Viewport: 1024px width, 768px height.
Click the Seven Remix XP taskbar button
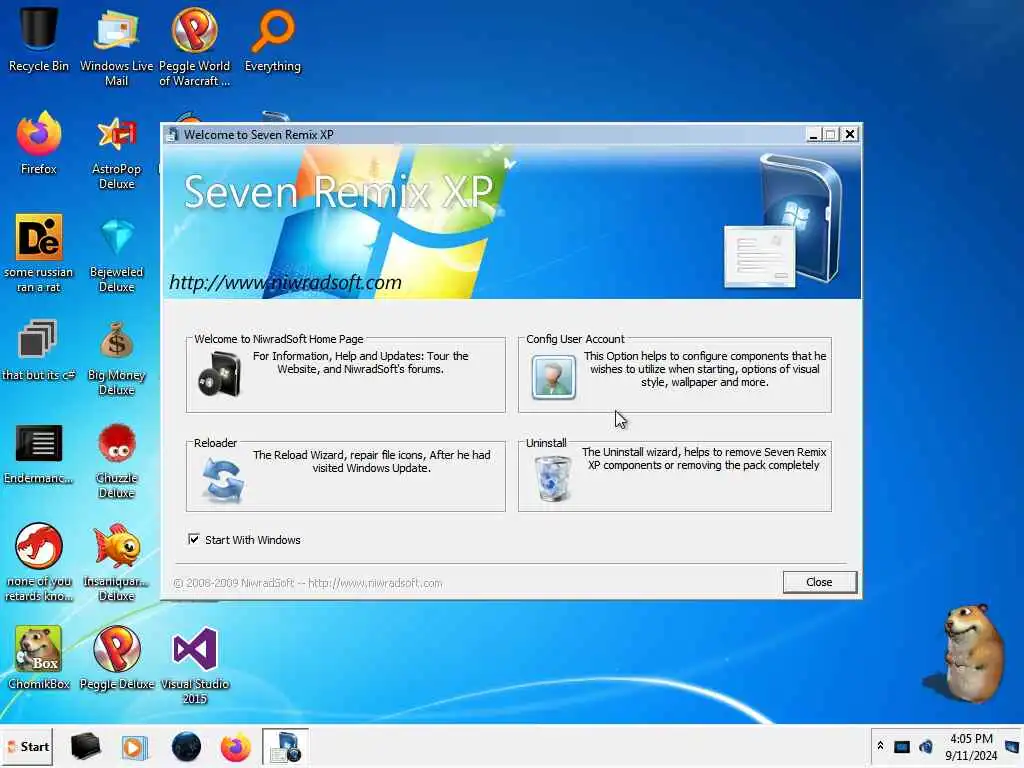coord(285,746)
